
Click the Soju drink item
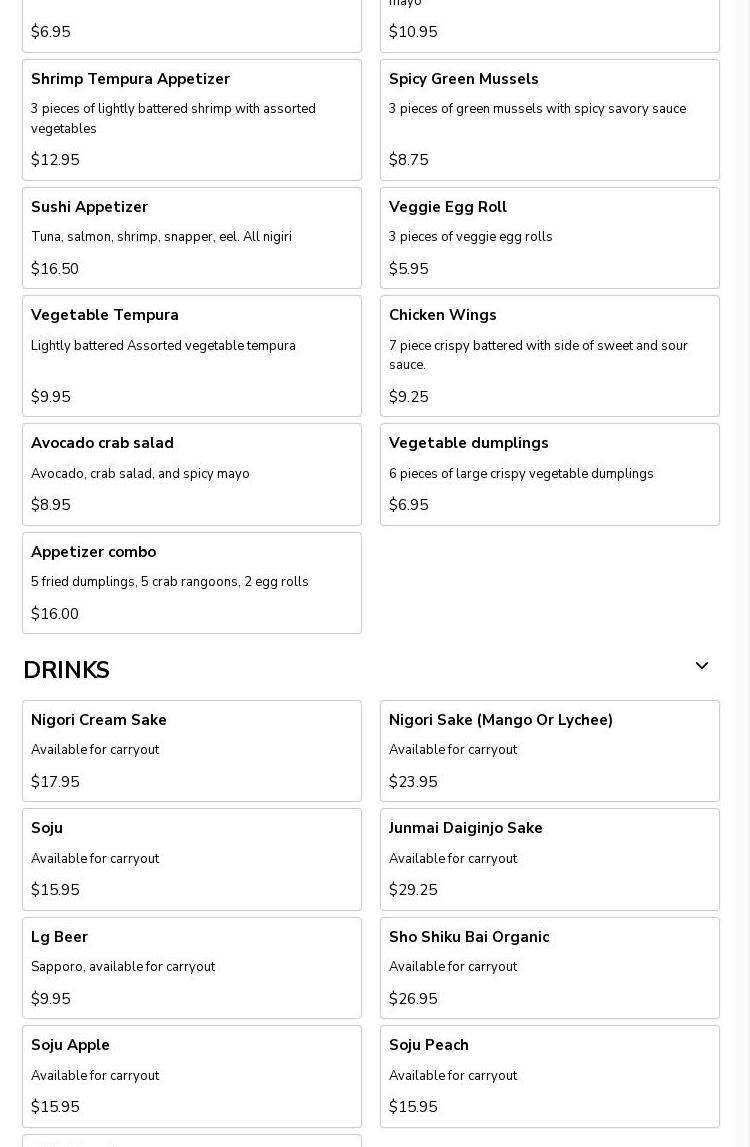pyautogui.click(x=192, y=859)
